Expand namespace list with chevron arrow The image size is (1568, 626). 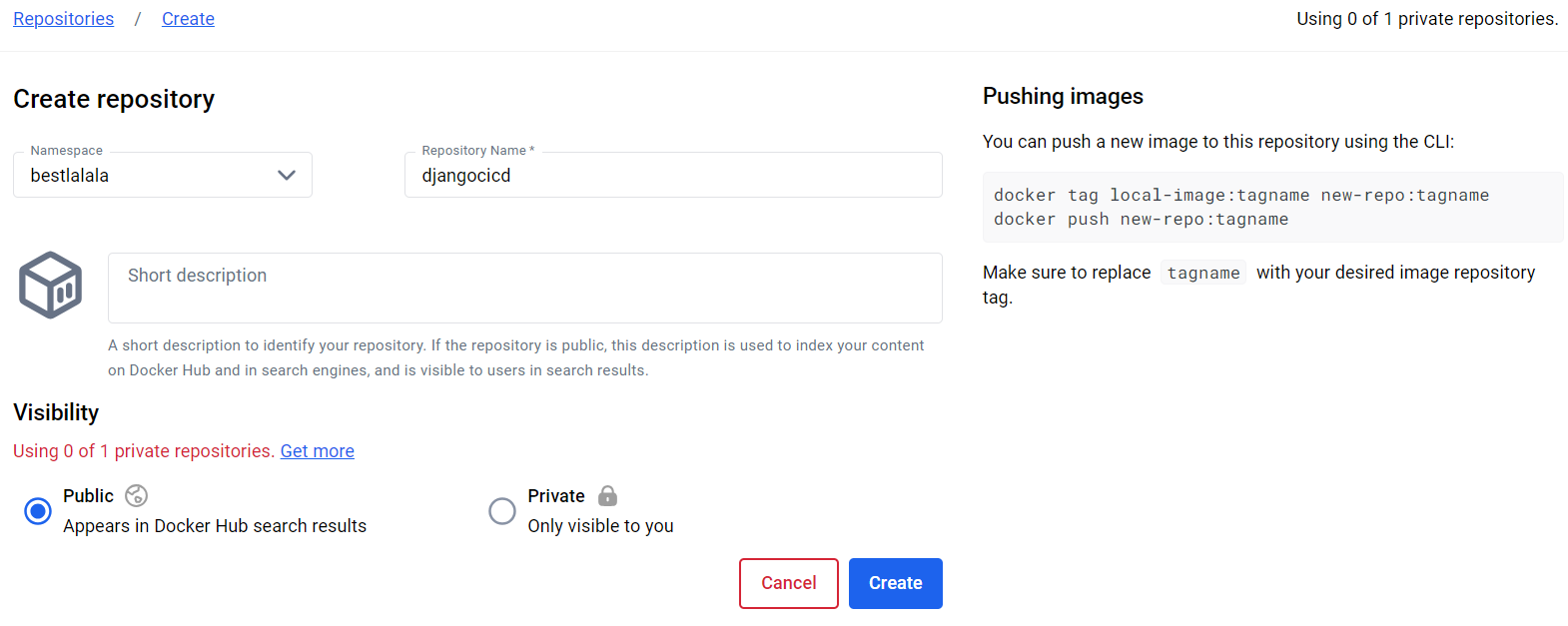click(287, 175)
